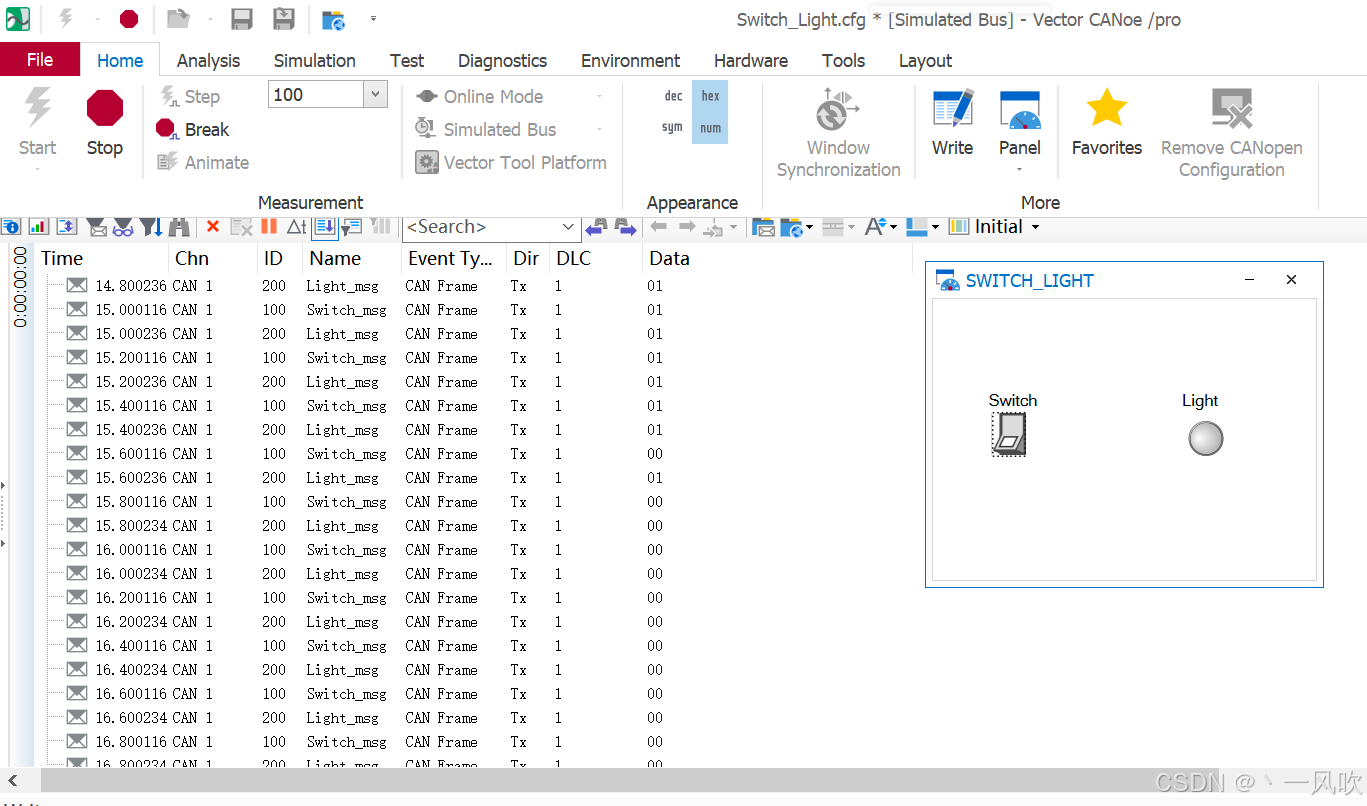The image size is (1367, 806).
Task: Select sym symbolic display
Action: [x=672, y=128]
